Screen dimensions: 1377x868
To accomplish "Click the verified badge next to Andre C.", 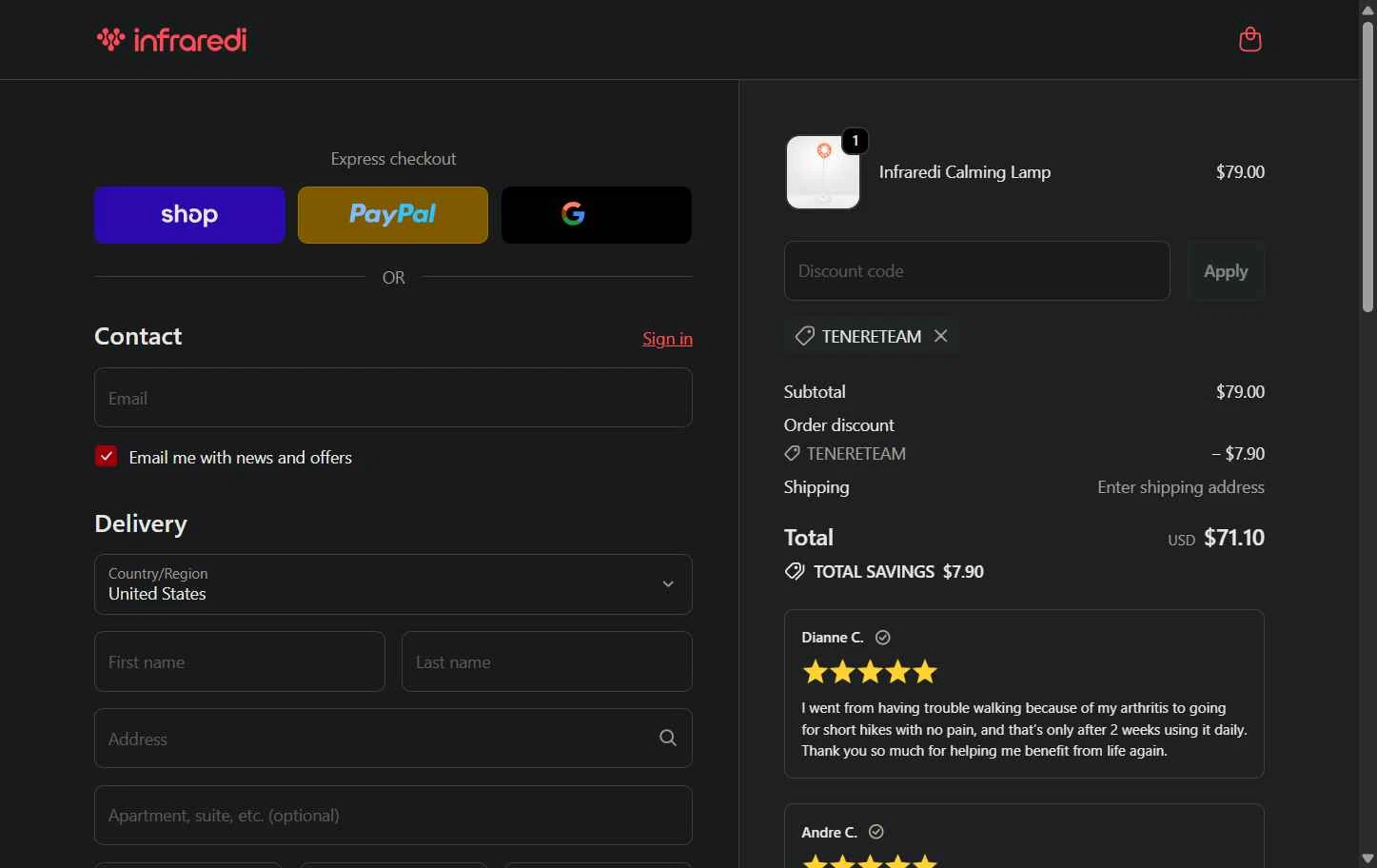I will [x=876, y=832].
